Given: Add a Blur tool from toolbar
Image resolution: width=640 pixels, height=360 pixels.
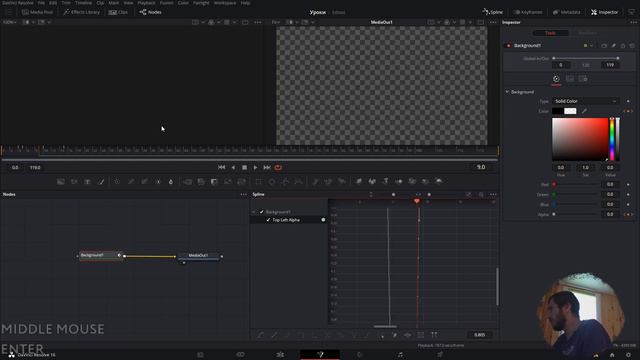Looking at the screenshot, I should tap(171, 182).
